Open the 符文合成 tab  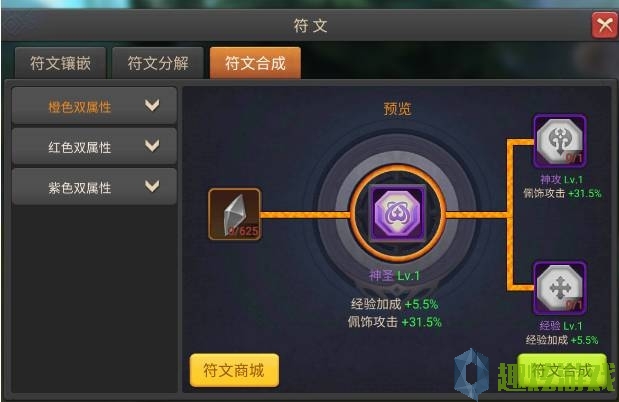pos(255,63)
